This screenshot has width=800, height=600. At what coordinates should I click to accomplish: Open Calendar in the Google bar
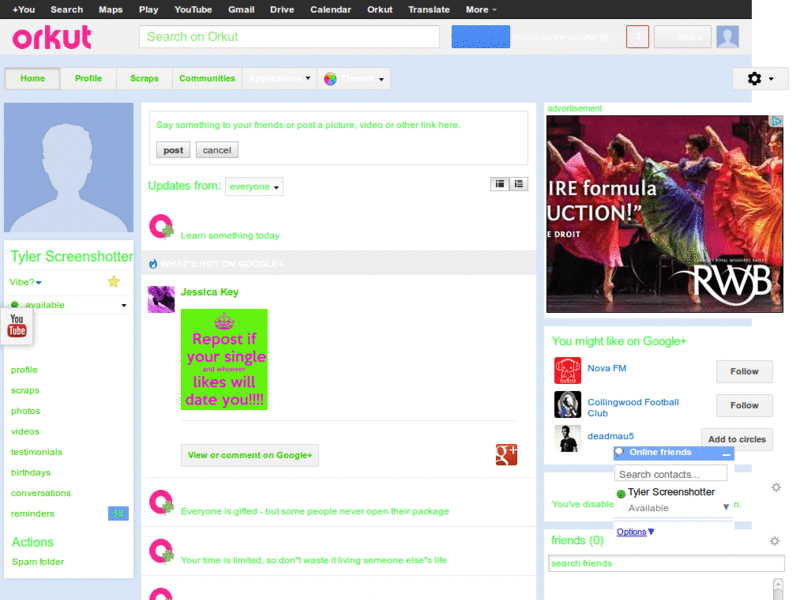331,10
